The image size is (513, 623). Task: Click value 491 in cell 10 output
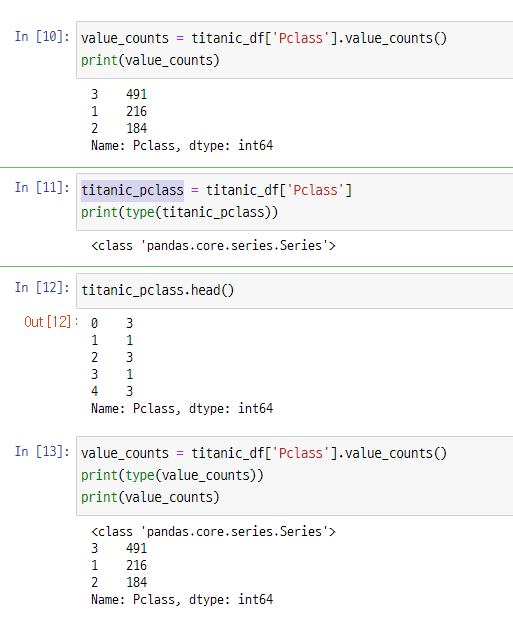[137, 95]
